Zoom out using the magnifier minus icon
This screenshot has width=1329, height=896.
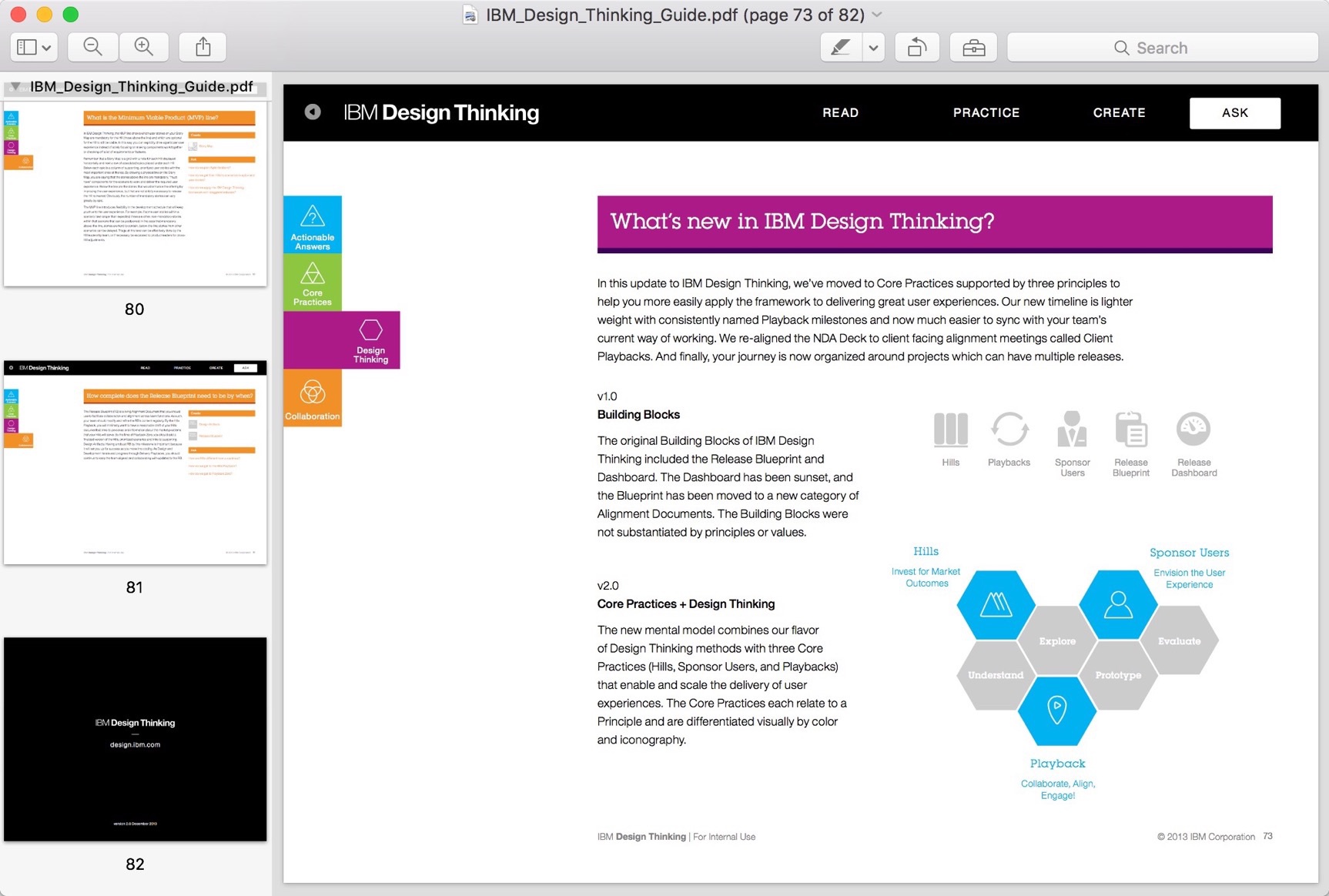pyautogui.click(x=93, y=48)
